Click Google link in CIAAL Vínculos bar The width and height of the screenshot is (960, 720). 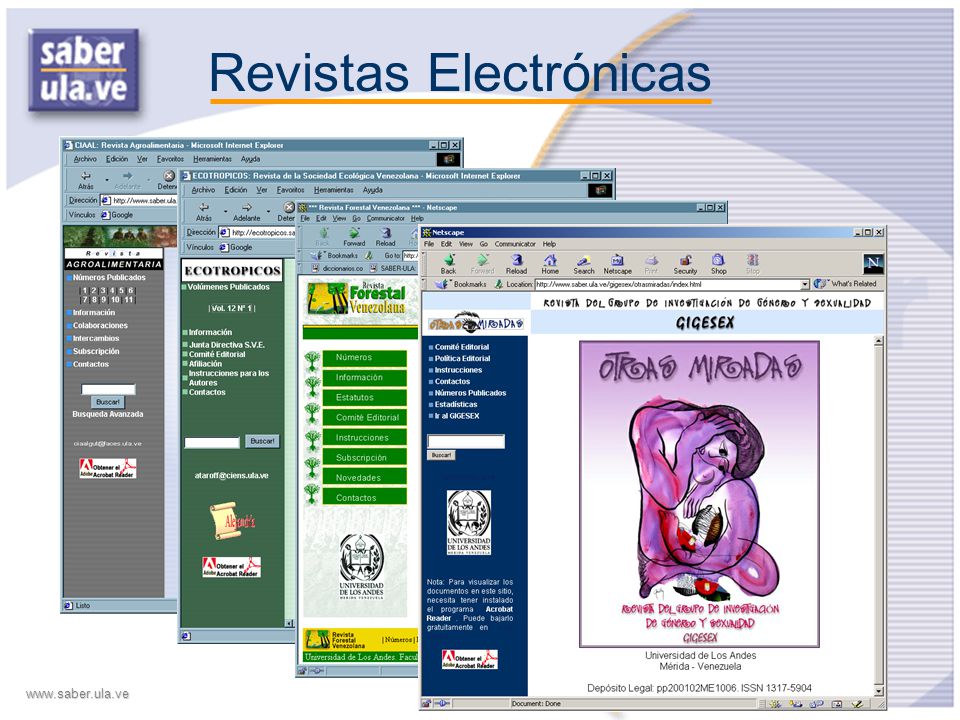(117, 216)
